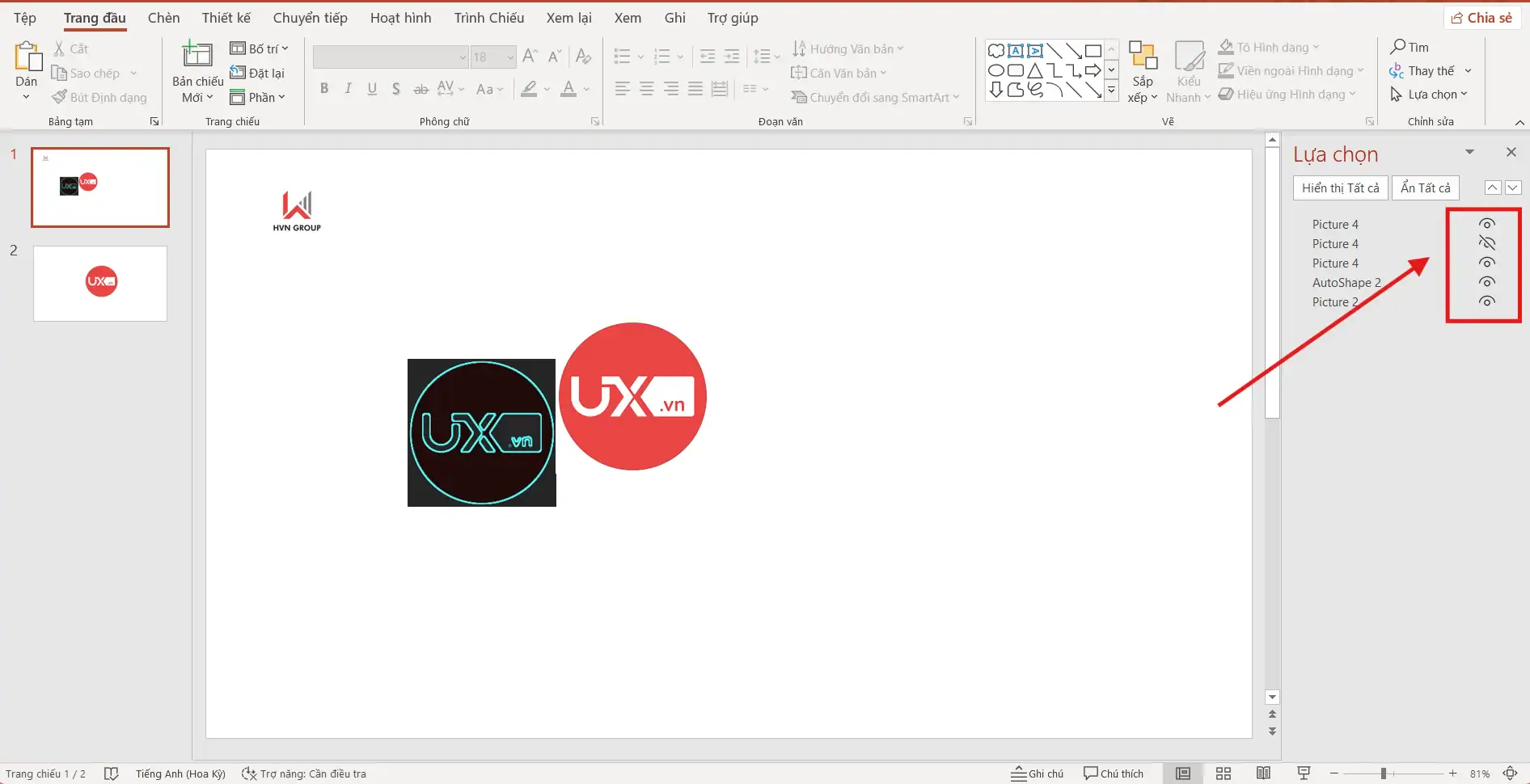Click the Thay thế (Replace) icon
This screenshot has width=1530, height=784.
pos(1396,70)
